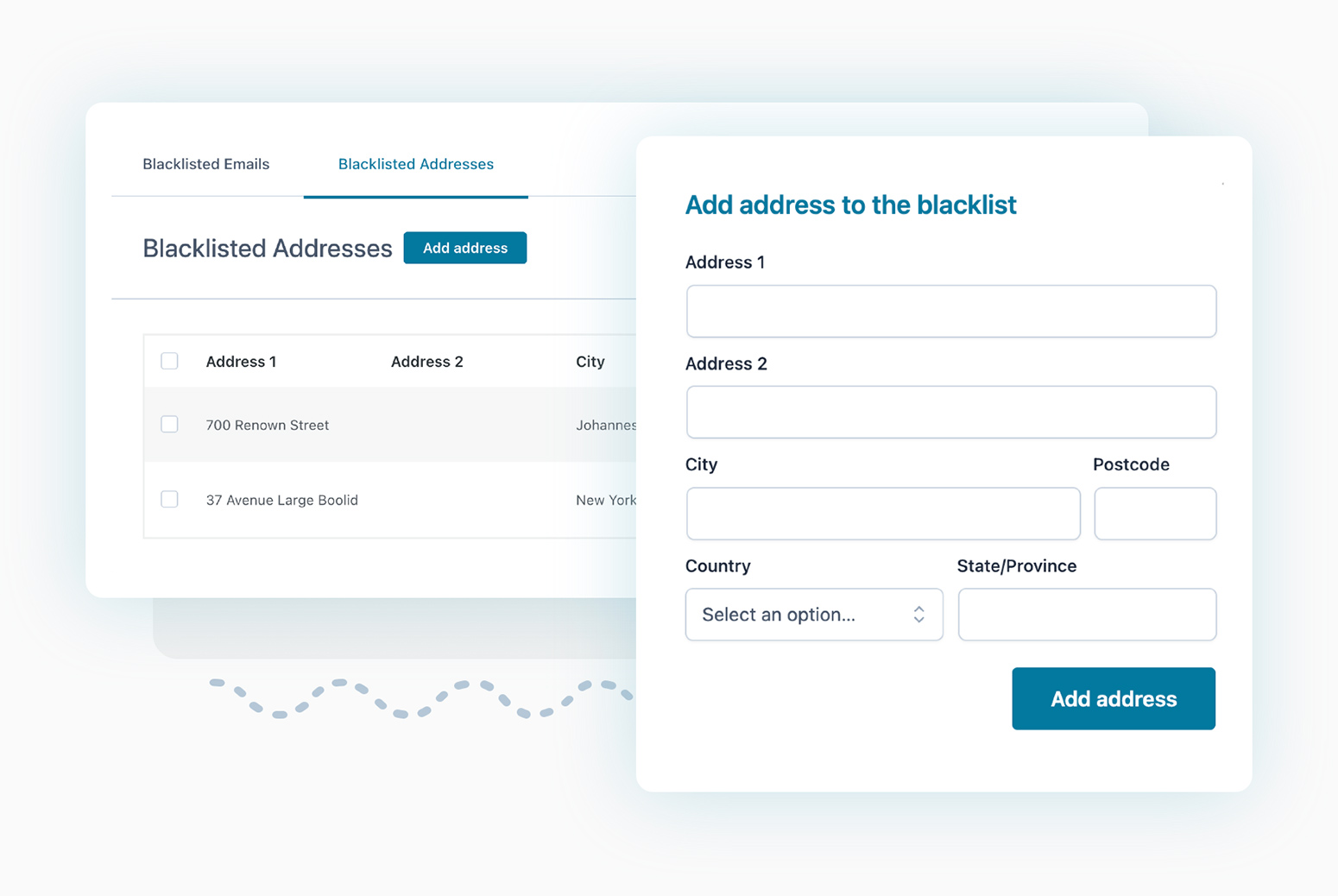
Task: Submit the form with the Add address button
Action: coord(1113,698)
